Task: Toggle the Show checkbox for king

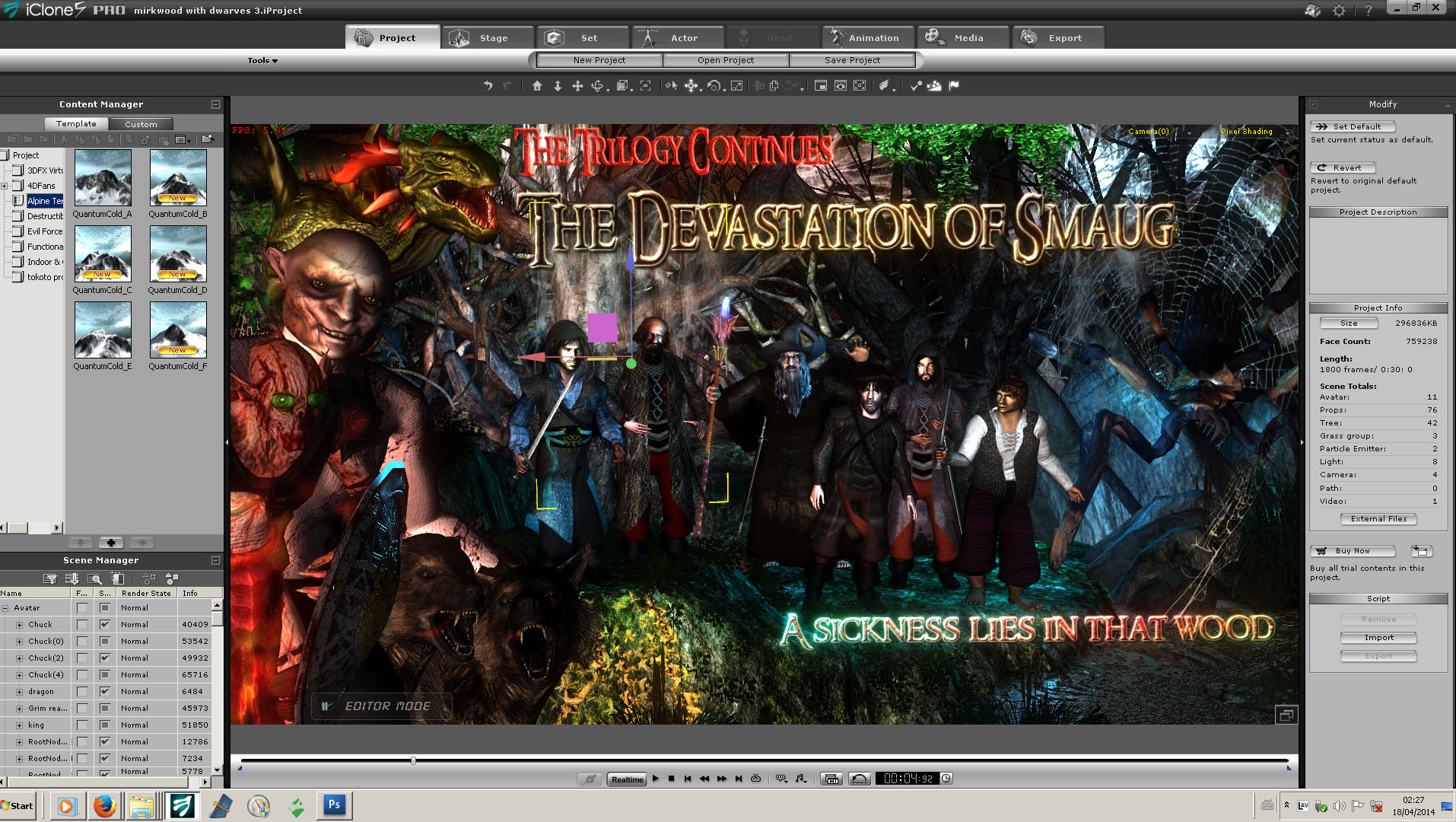Action: [105, 725]
